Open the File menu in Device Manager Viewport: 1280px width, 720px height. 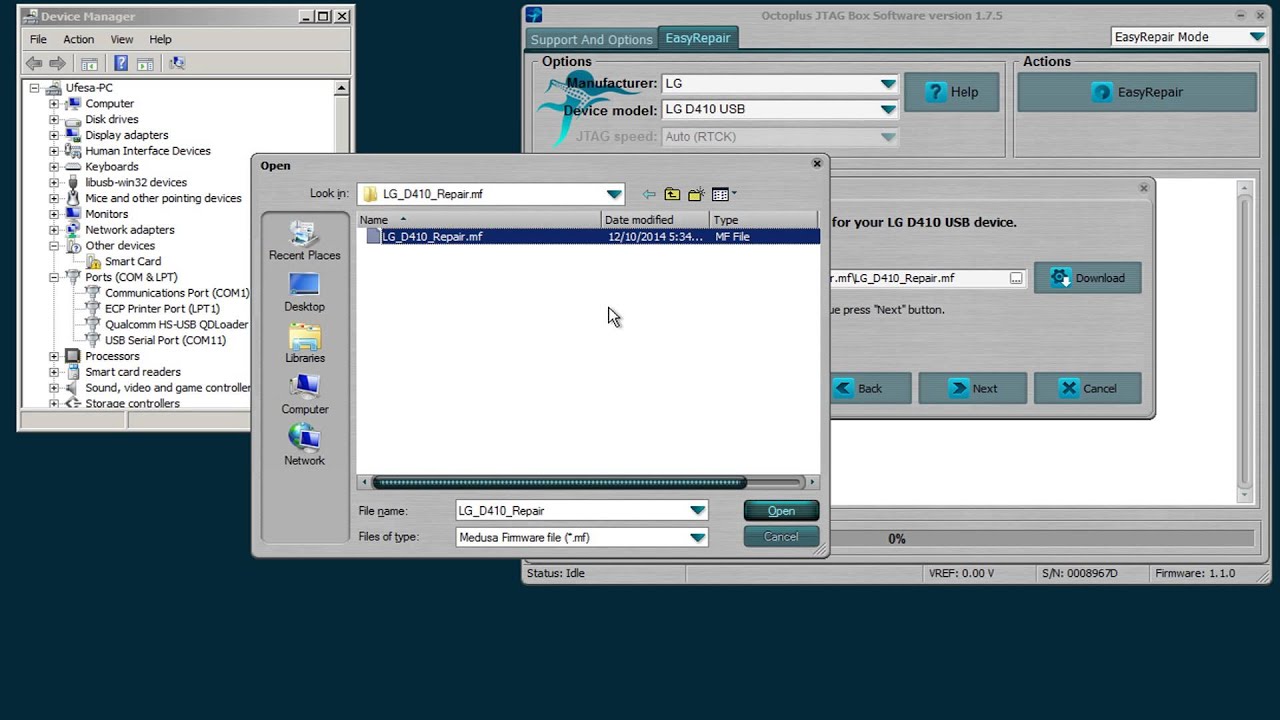click(x=38, y=39)
